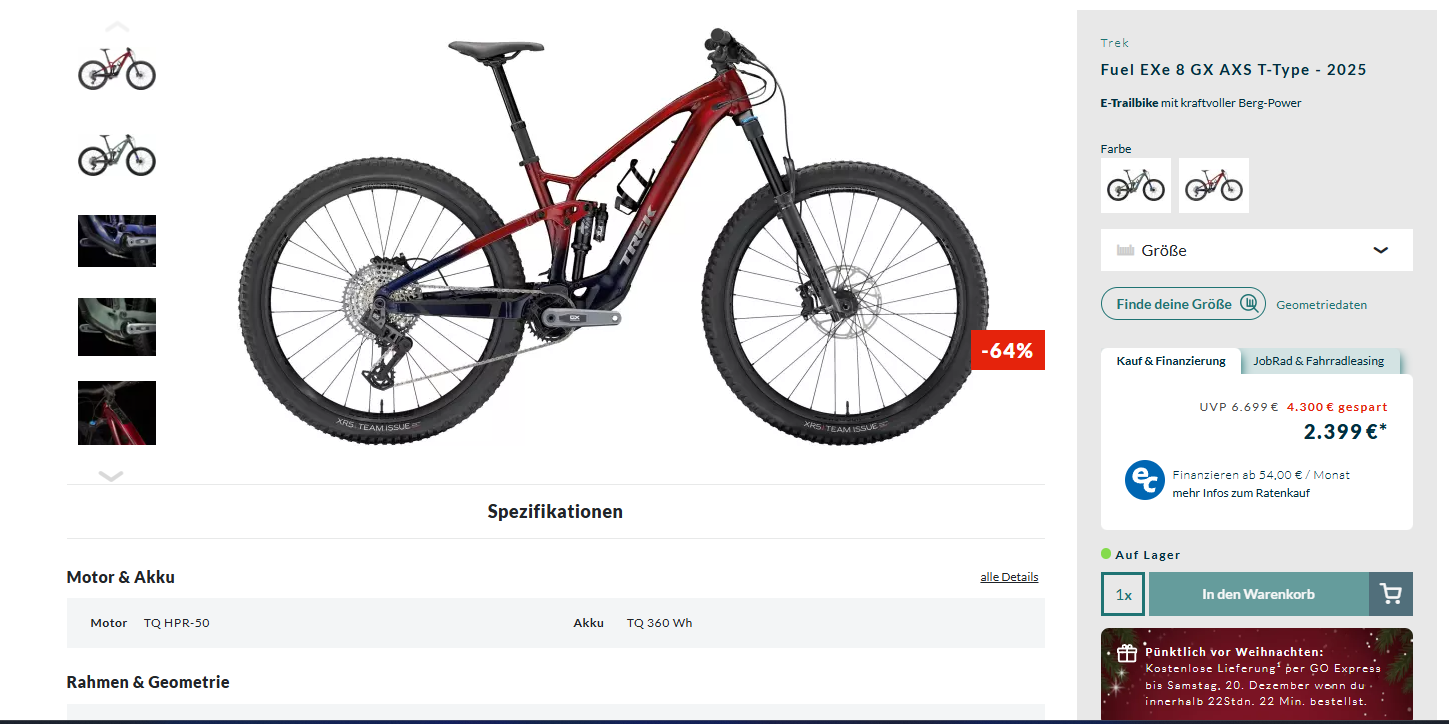Open the Größe size dropdown

[x=1257, y=250]
